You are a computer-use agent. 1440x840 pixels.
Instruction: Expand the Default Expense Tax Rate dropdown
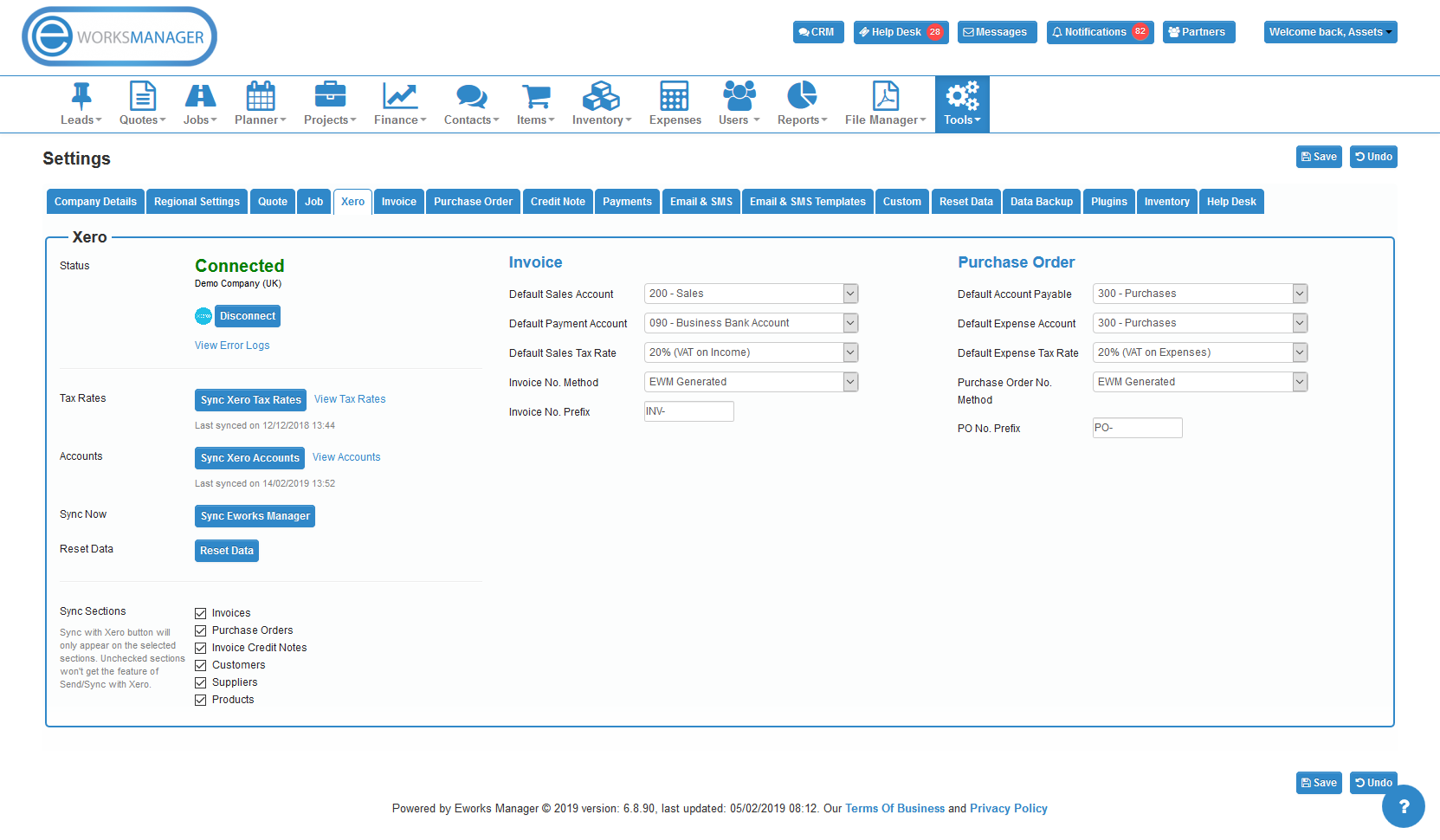tap(1200, 352)
